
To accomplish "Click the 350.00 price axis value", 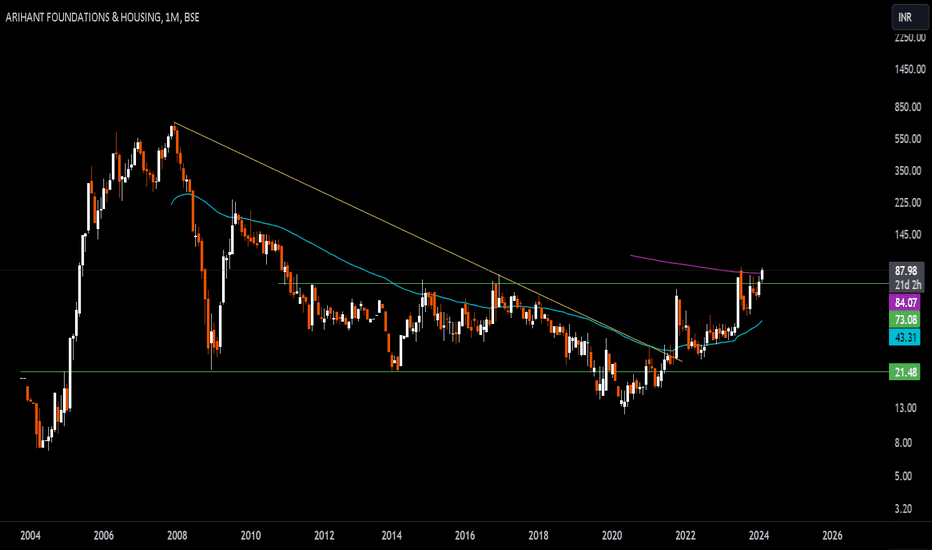I will [910, 171].
